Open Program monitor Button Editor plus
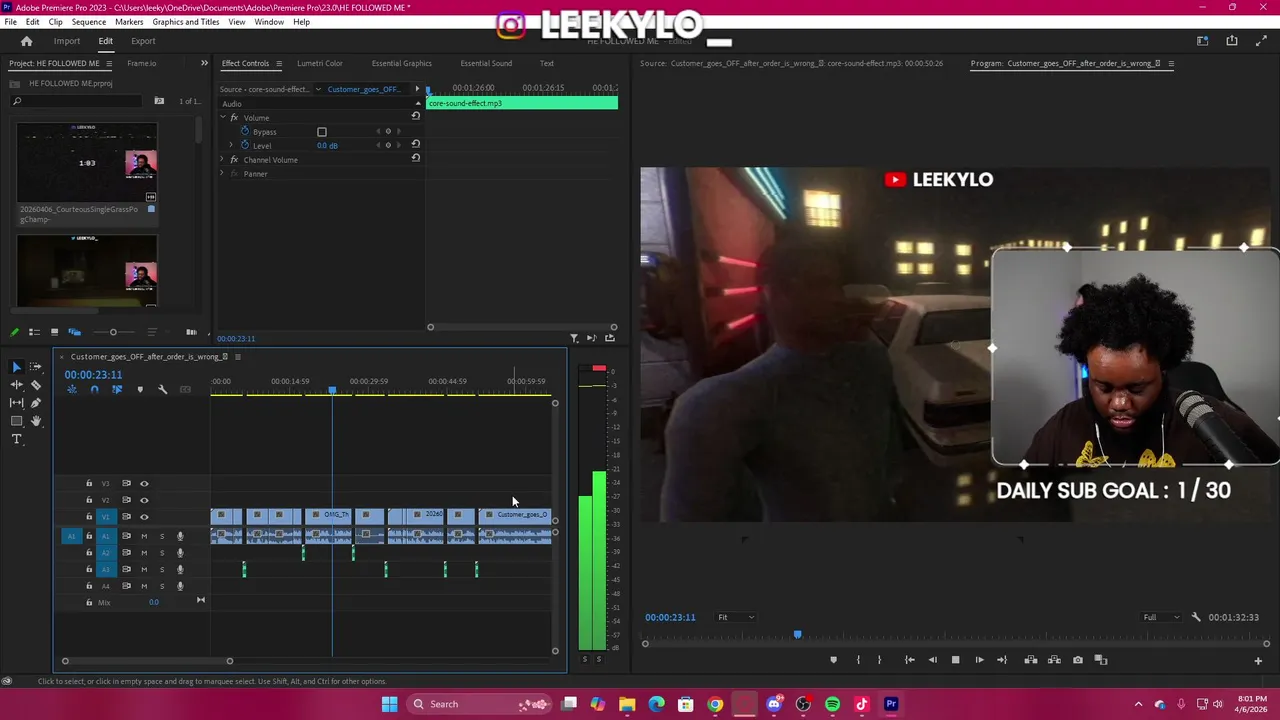 point(1258,660)
